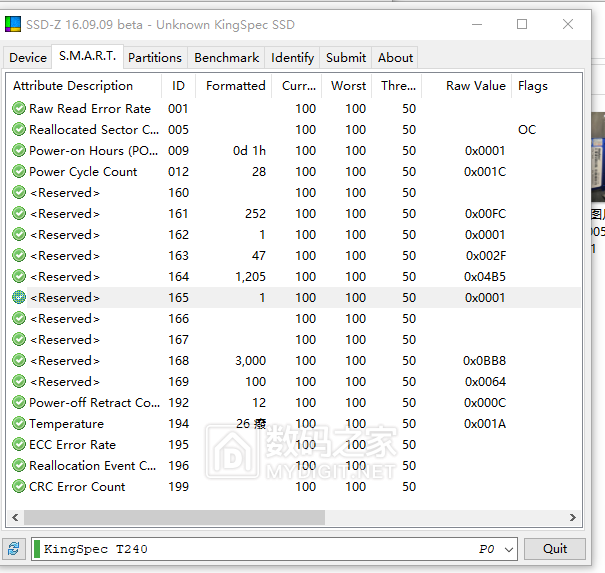Open the Benchmark tab

pos(226,57)
